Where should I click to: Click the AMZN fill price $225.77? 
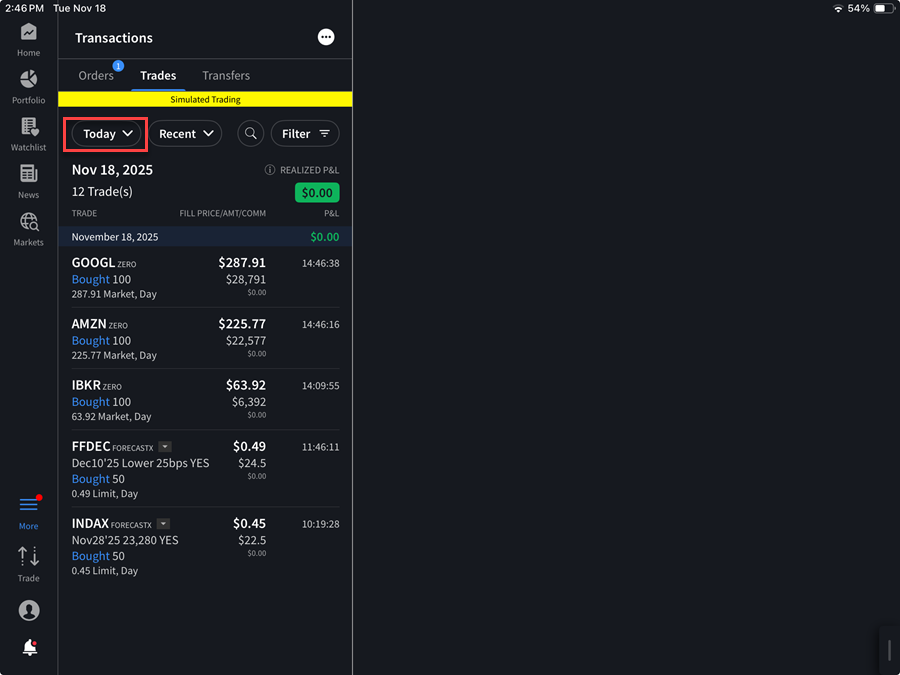[242, 324]
